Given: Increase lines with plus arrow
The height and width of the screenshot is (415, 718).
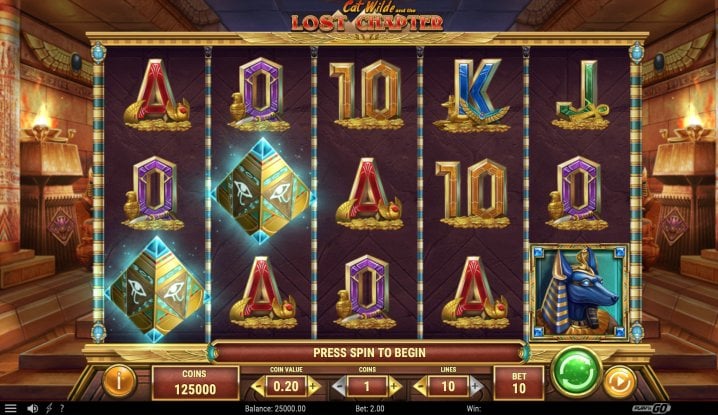Looking at the screenshot, I should [475, 387].
